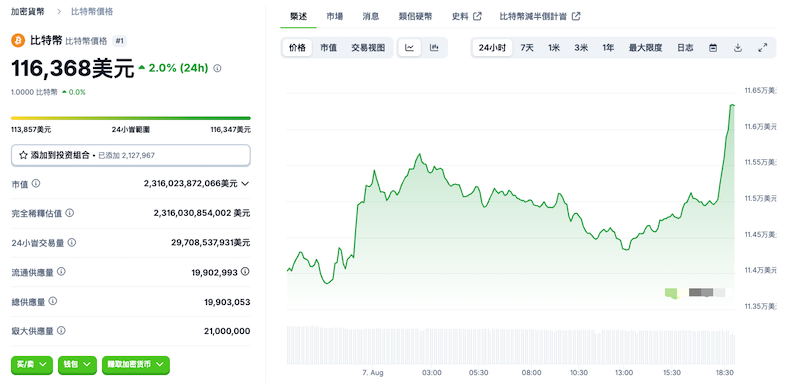Click 7. Aug date axis label
Viewport: 800px width, 383px height.
click(372, 372)
